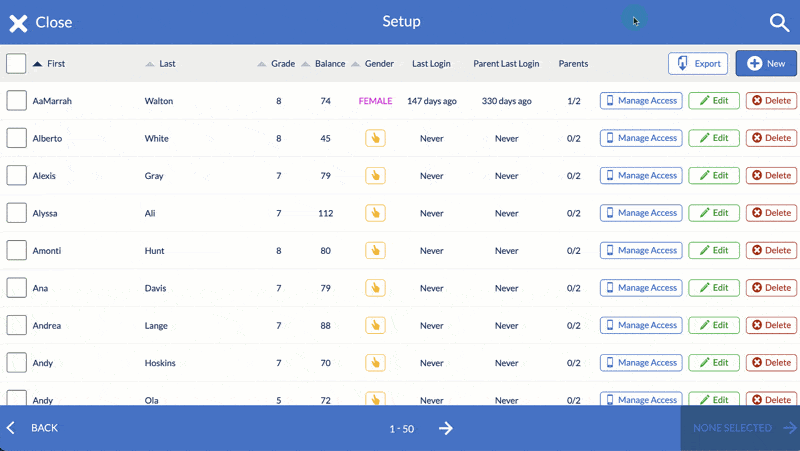Click the gender hand icon for Alberto White
The height and width of the screenshot is (451, 800).
click(x=375, y=138)
